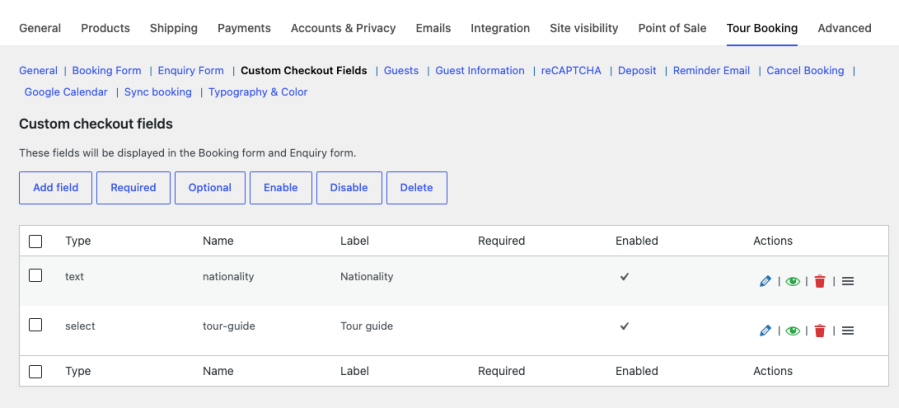Open the General settings tab
The height and width of the screenshot is (408, 899).
pyautogui.click(x=40, y=28)
